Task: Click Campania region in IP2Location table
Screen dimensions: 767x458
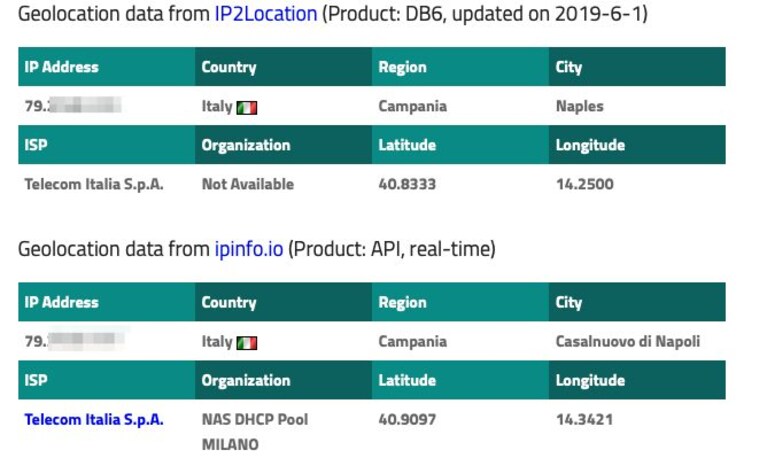Action: pyautogui.click(x=412, y=106)
